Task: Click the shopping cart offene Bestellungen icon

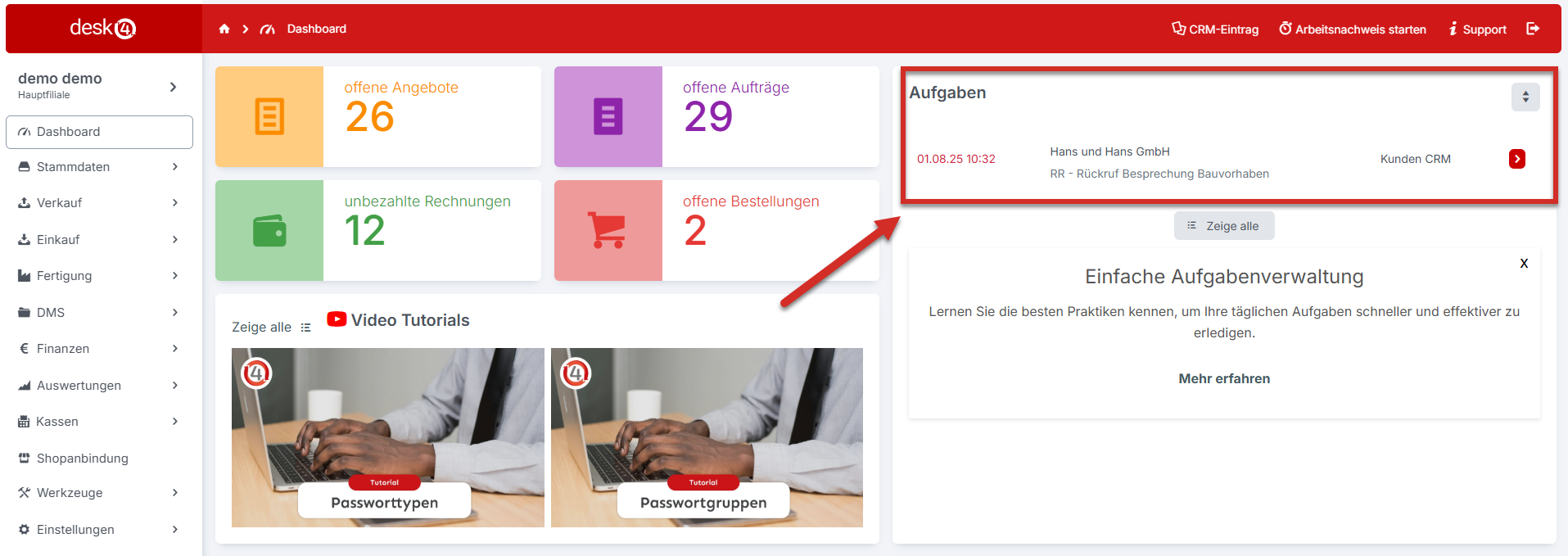Action: coord(608,231)
